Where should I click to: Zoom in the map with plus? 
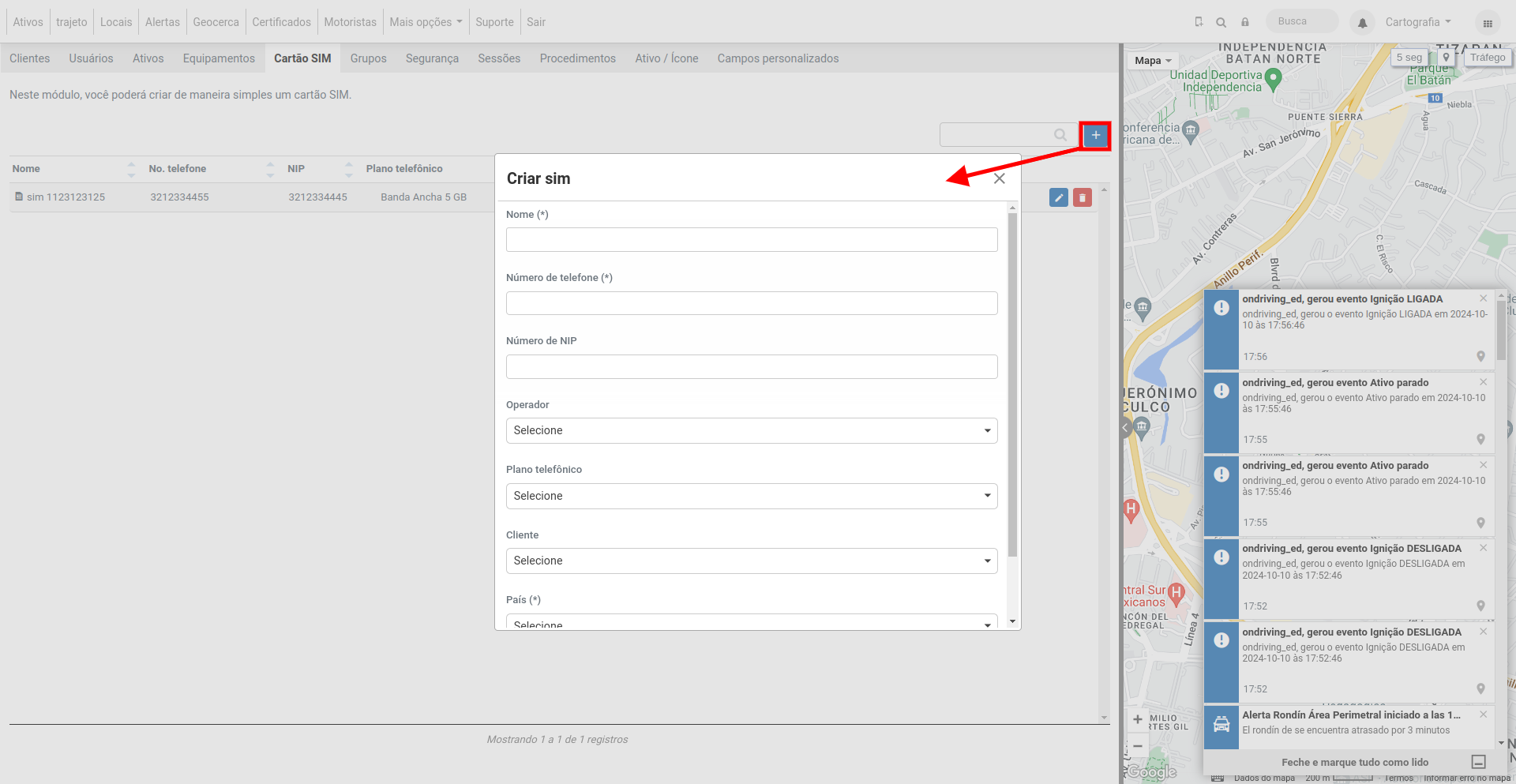coord(1138,719)
